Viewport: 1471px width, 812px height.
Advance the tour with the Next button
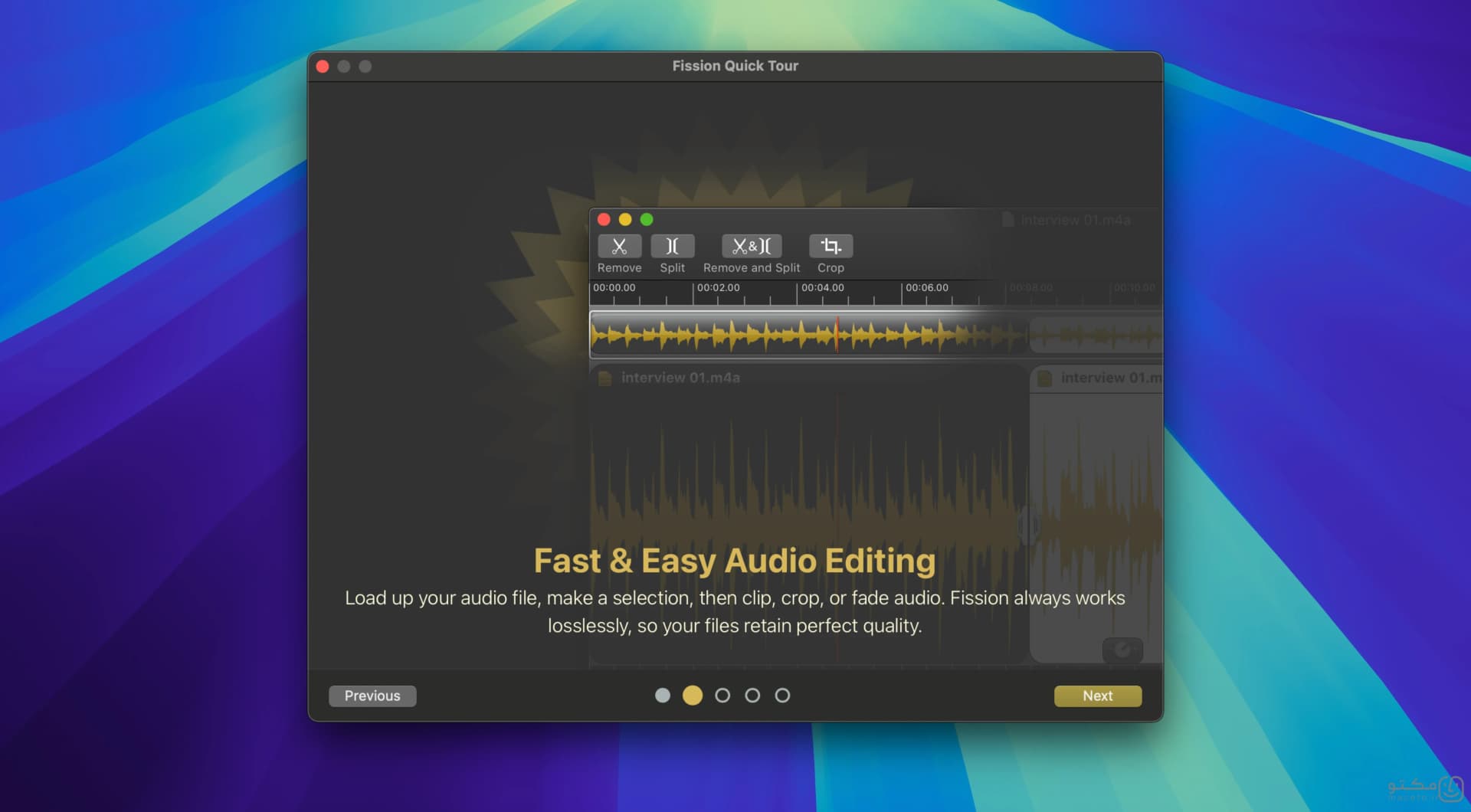(1098, 696)
